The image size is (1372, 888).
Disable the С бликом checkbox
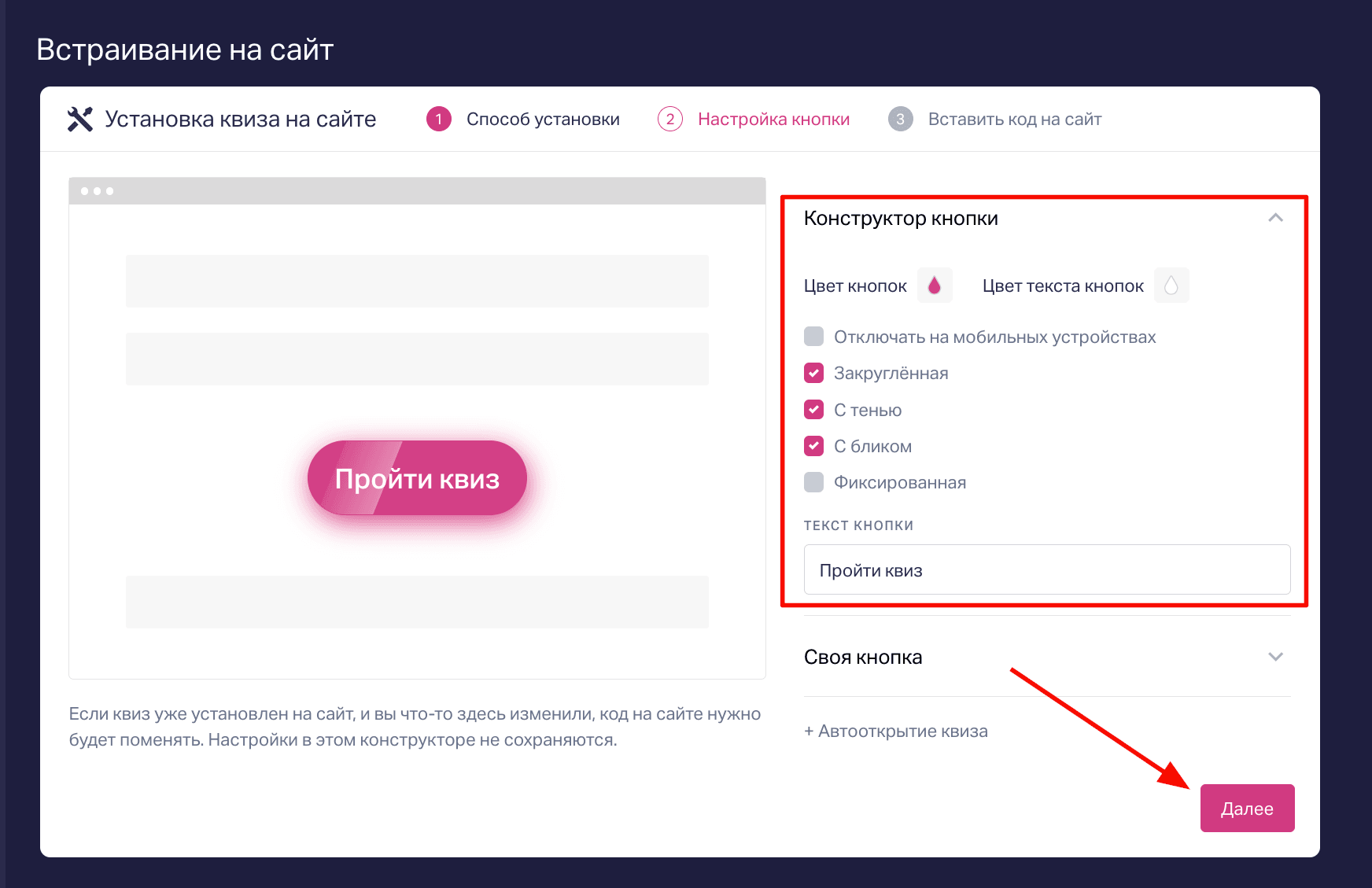[814, 446]
